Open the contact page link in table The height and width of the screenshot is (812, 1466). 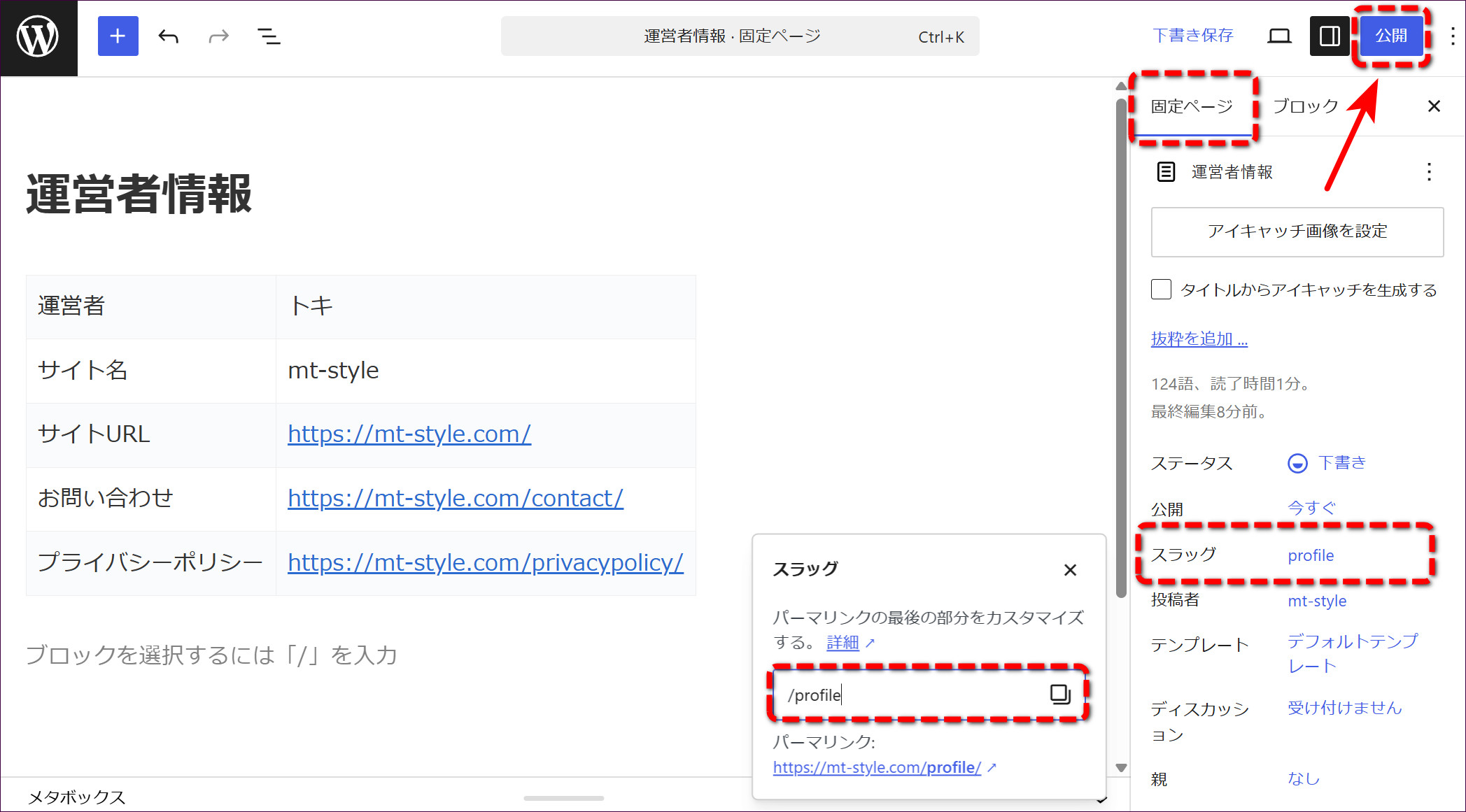pos(456,499)
